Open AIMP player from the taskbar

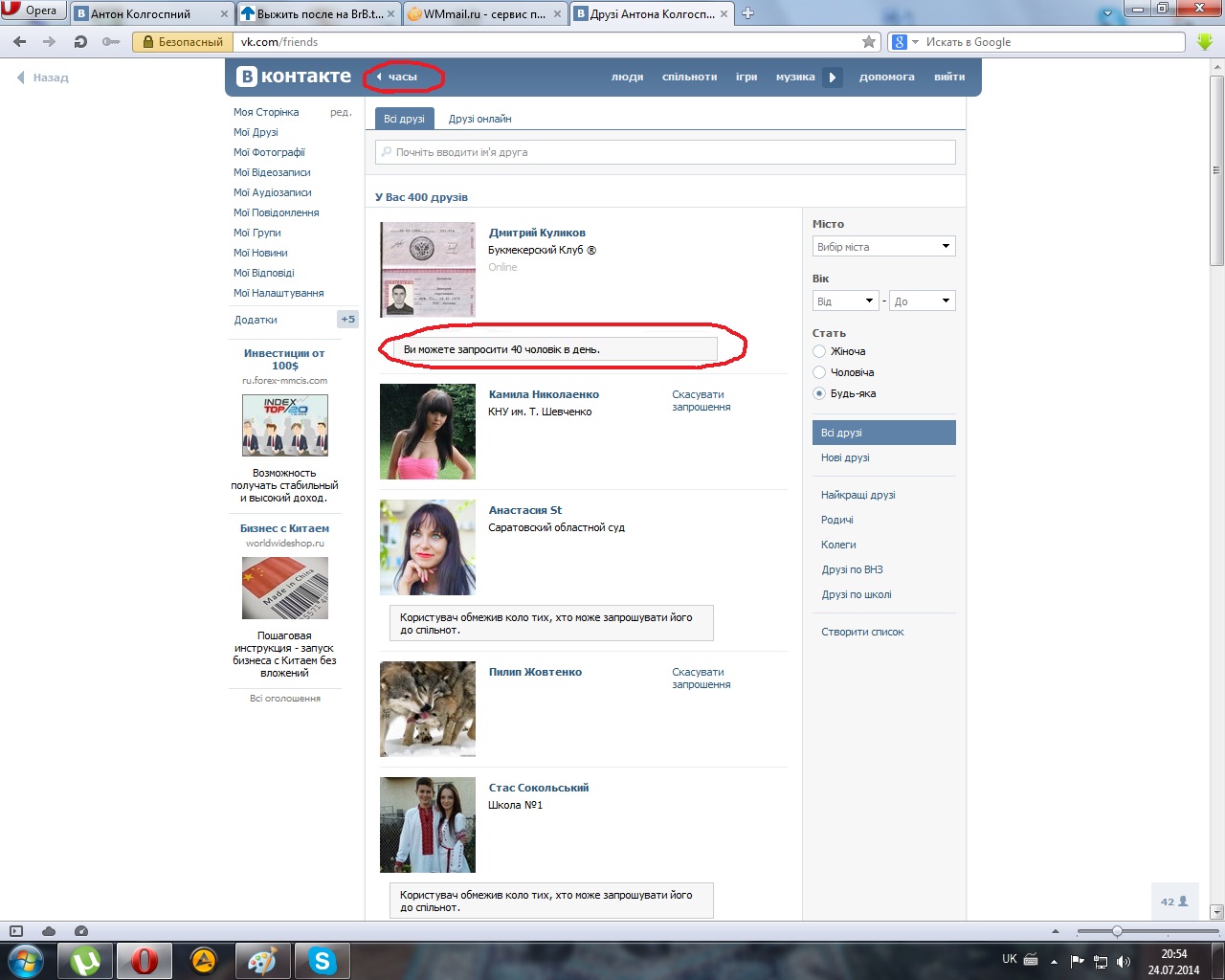pos(203,960)
